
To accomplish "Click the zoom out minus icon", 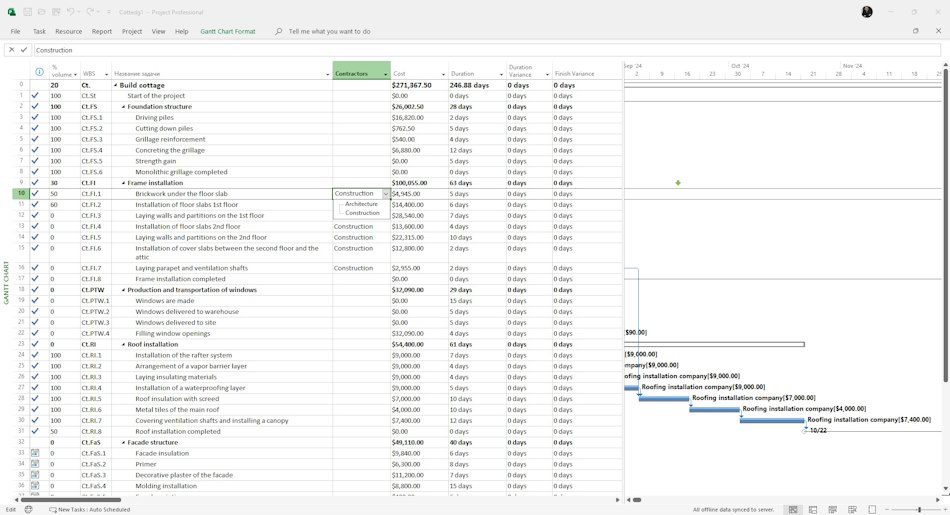I will point(887,510).
